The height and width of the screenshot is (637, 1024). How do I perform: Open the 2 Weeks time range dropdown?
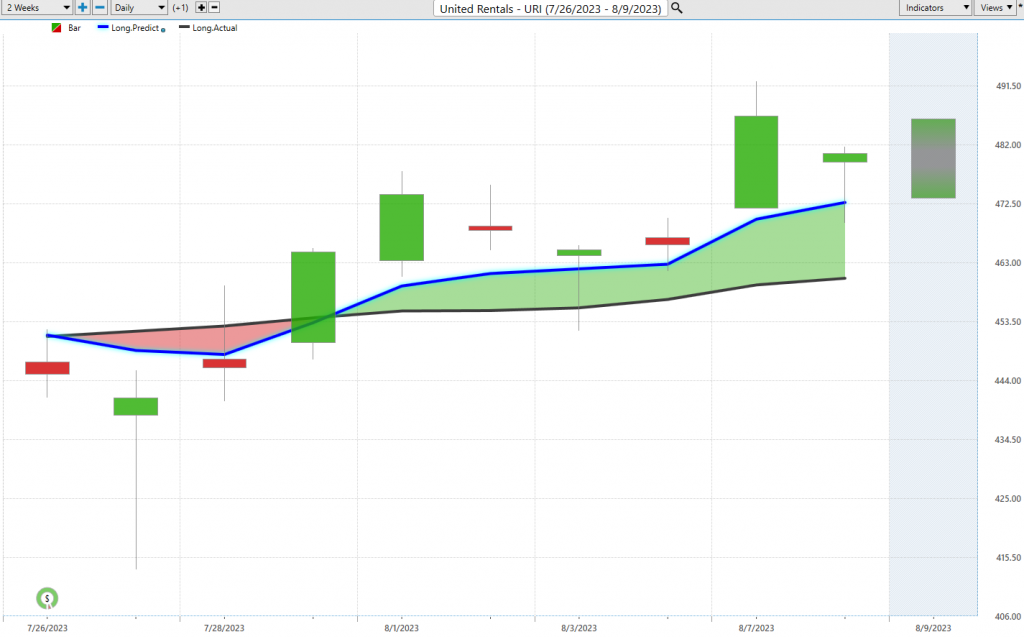pos(38,8)
